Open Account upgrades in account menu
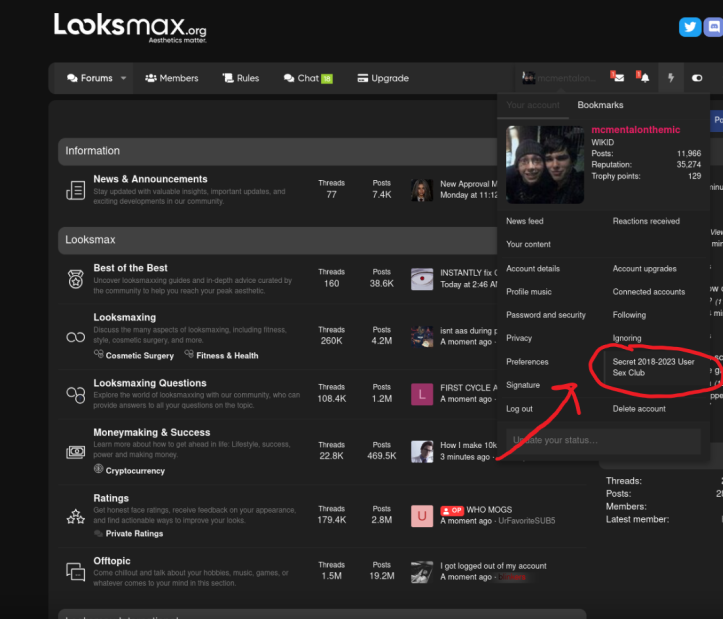This screenshot has height=619, width=723. (x=645, y=268)
